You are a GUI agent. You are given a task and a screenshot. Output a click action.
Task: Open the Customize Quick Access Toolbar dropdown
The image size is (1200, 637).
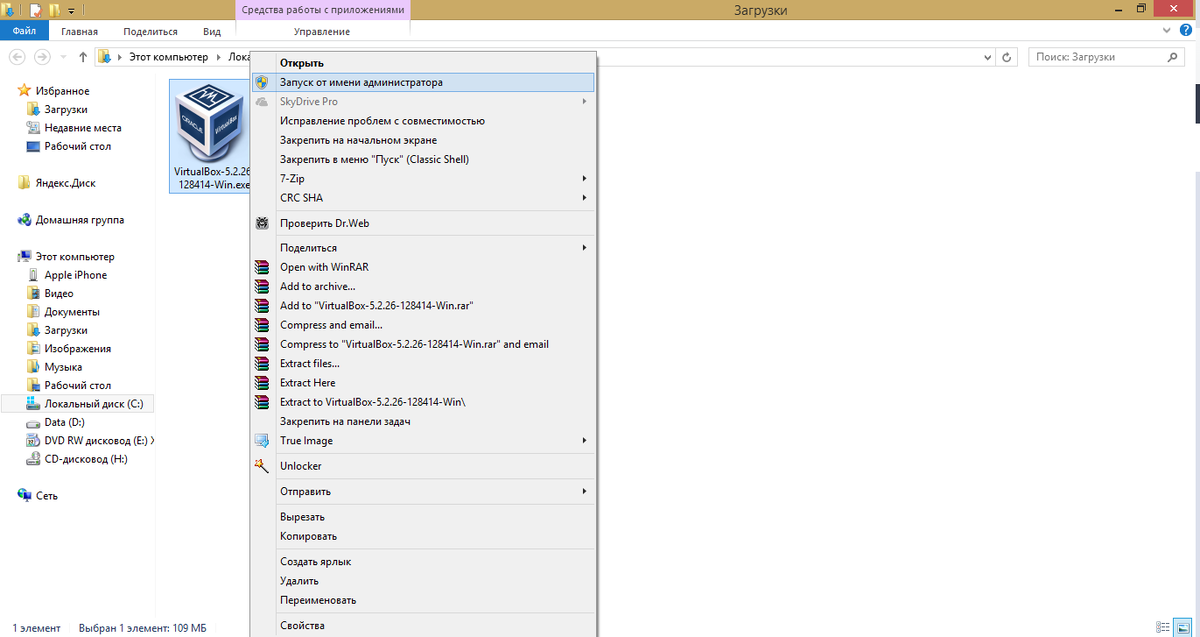click(x=71, y=10)
